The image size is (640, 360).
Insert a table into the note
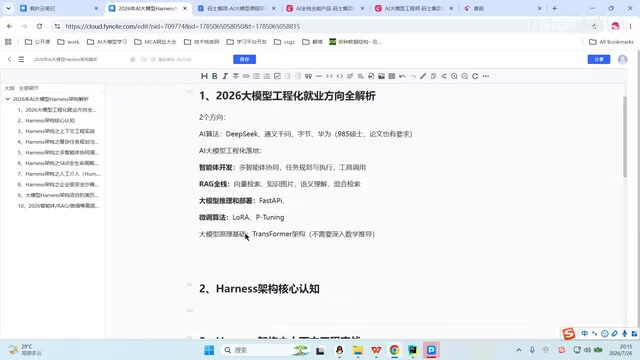[392, 76]
